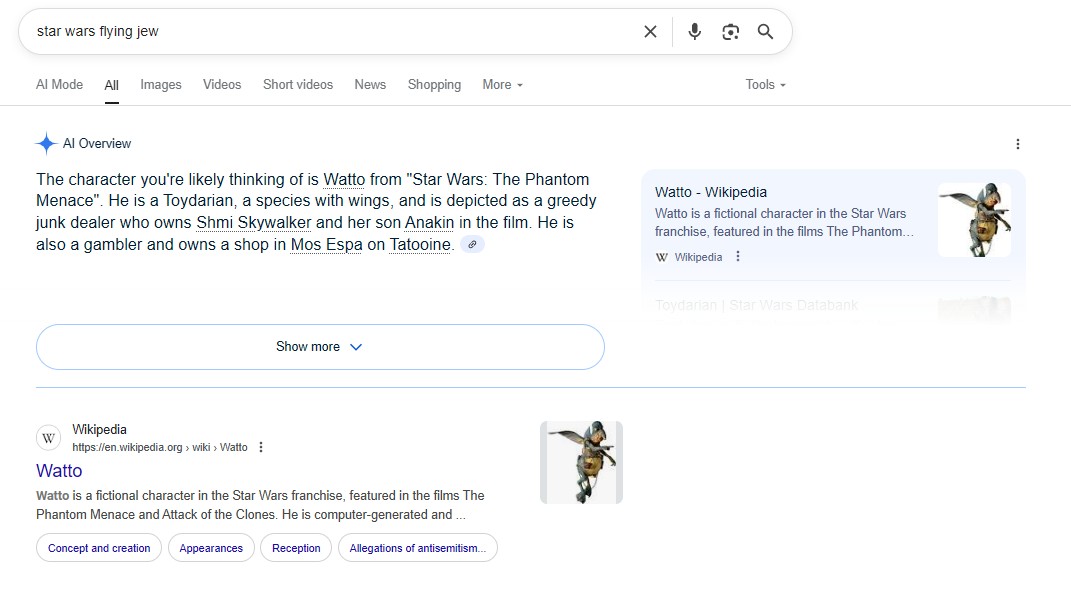Click the Watto image beside first result

pyautogui.click(x=581, y=463)
